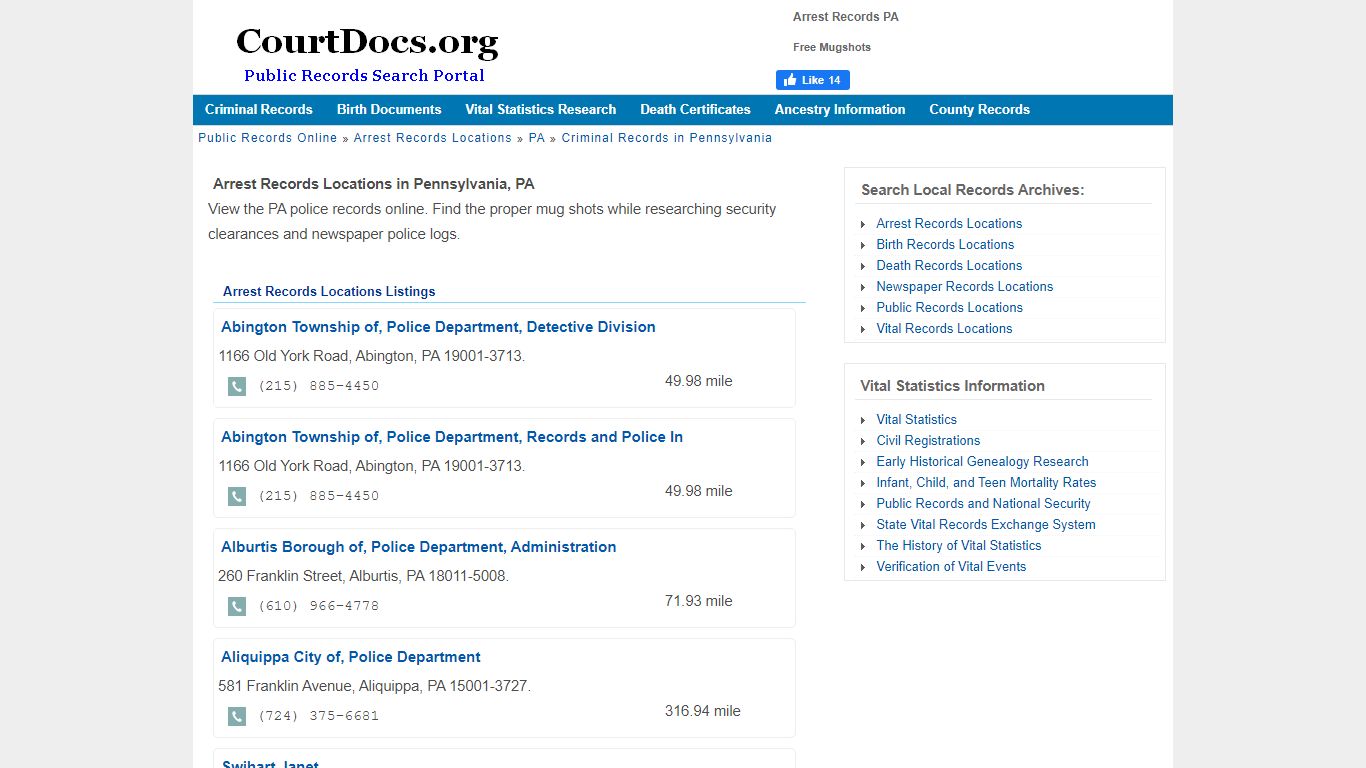Screen dimensions: 1366x768
Task: Open Verification of Vital Events link
Action: pyautogui.click(x=951, y=567)
